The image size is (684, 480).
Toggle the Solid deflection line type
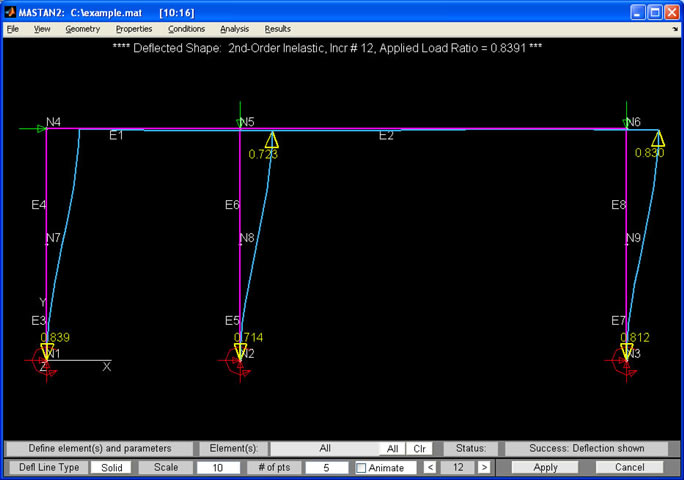pos(111,467)
